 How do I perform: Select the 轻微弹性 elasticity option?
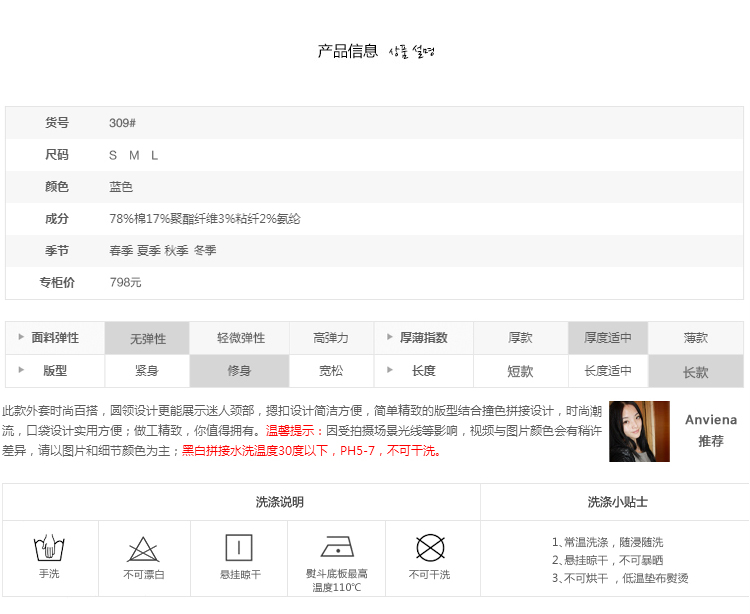click(240, 338)
